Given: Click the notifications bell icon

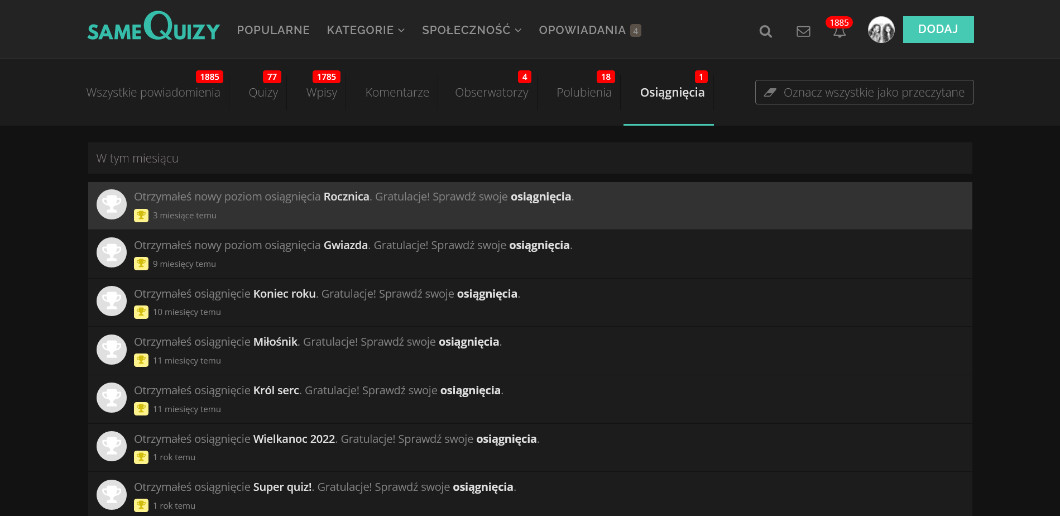Looking at the screenshot, I should point(839,32).
